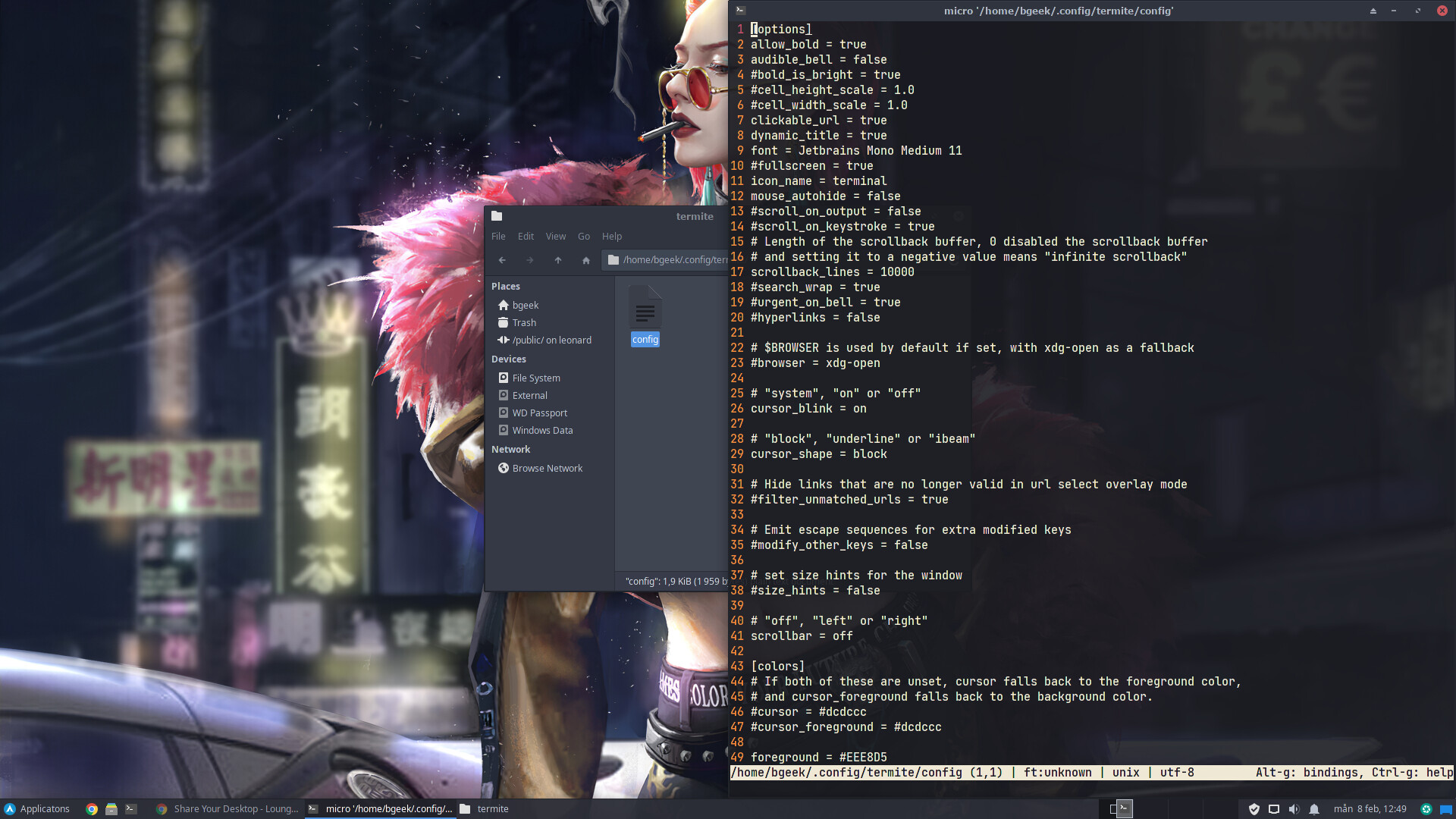The image size is (1456, 819).
Task: Click the config file name label
Action: point(645,339)
